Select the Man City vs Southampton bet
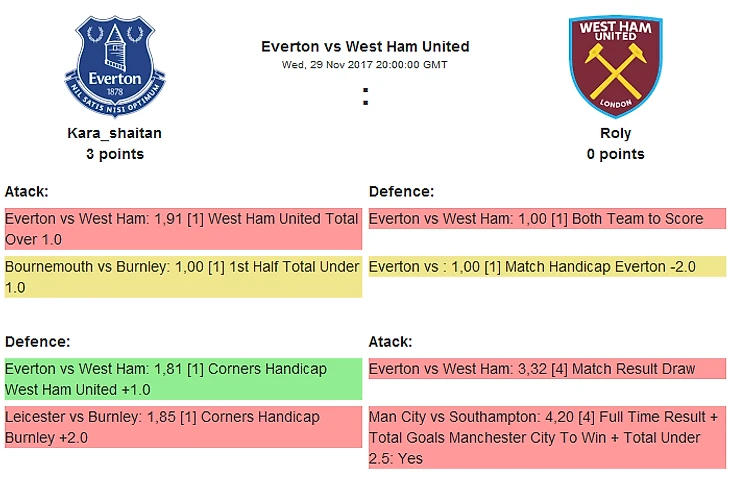Screen dimensions: 730x480 (x=546, y=437)
